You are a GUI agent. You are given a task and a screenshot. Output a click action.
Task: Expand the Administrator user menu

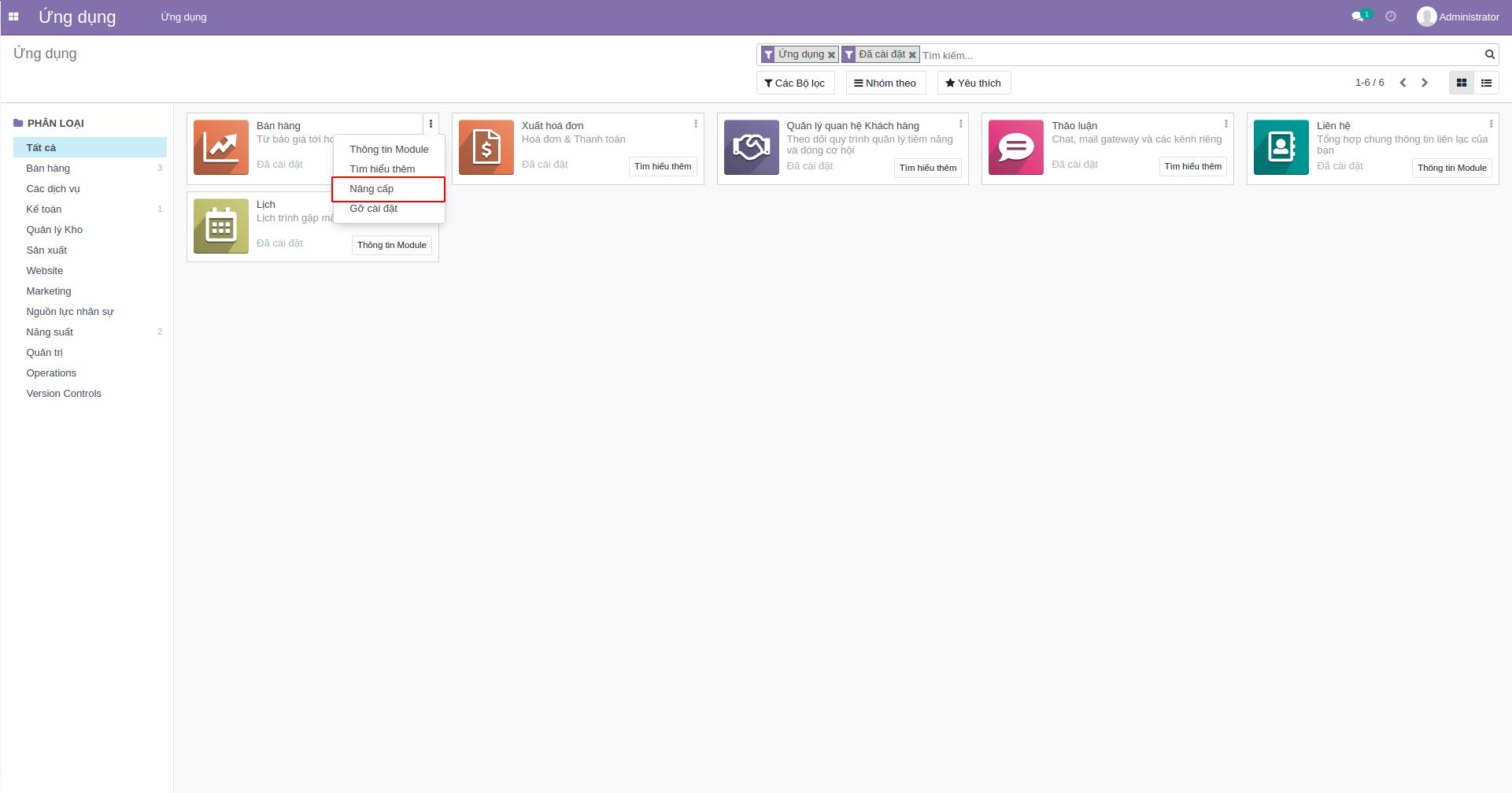click(1458, 16)
